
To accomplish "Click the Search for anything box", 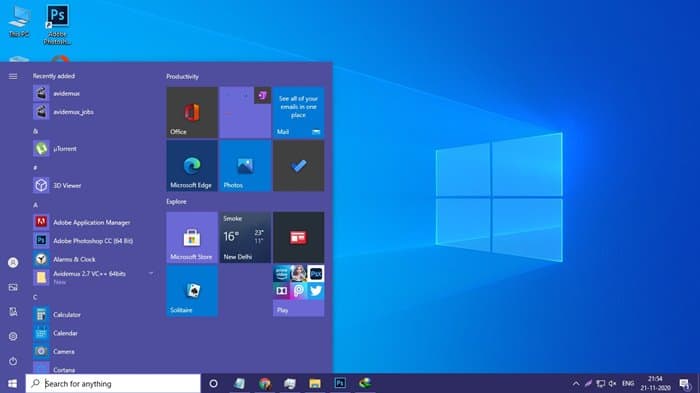I will tap(113, 383).
